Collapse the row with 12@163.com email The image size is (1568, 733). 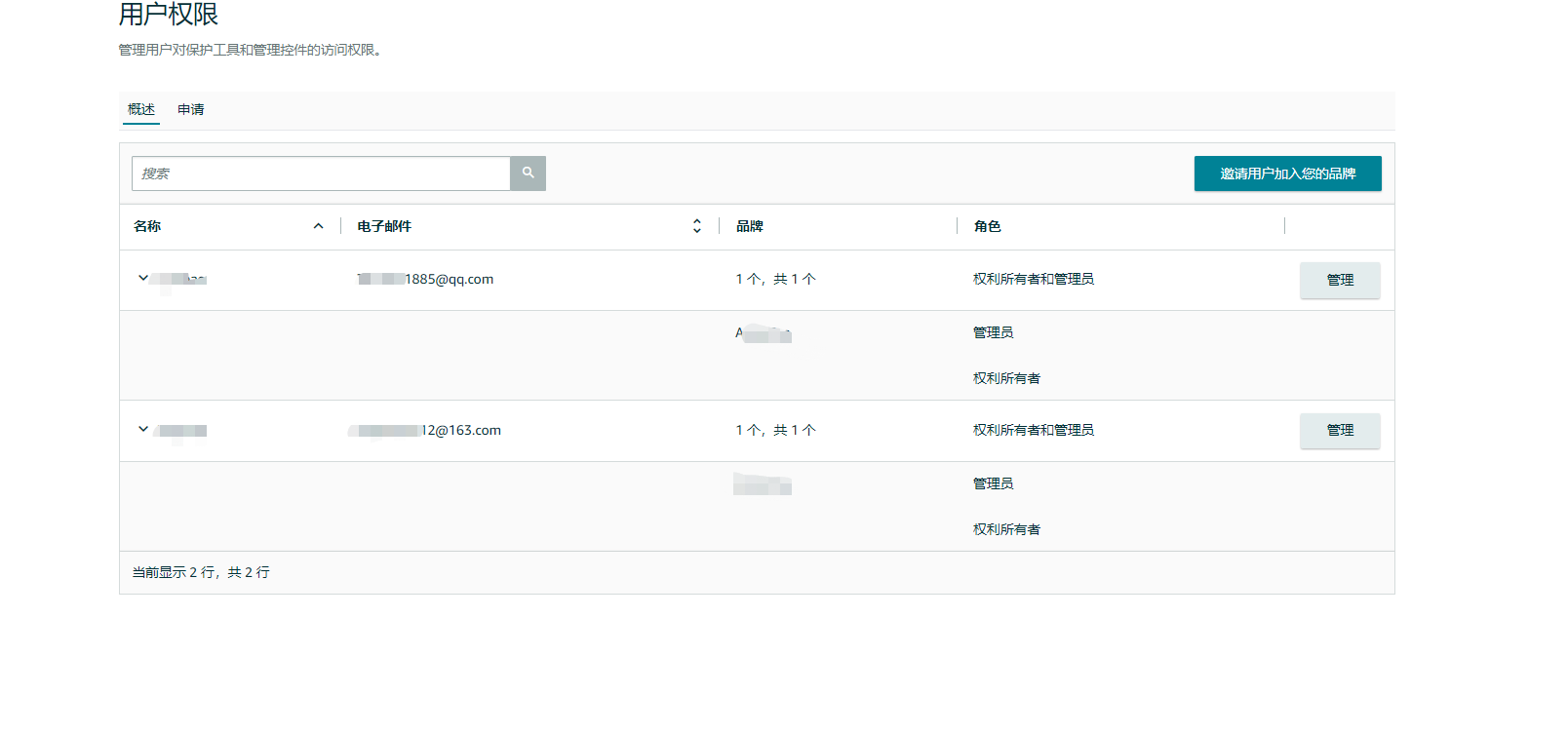coord(143,429)
